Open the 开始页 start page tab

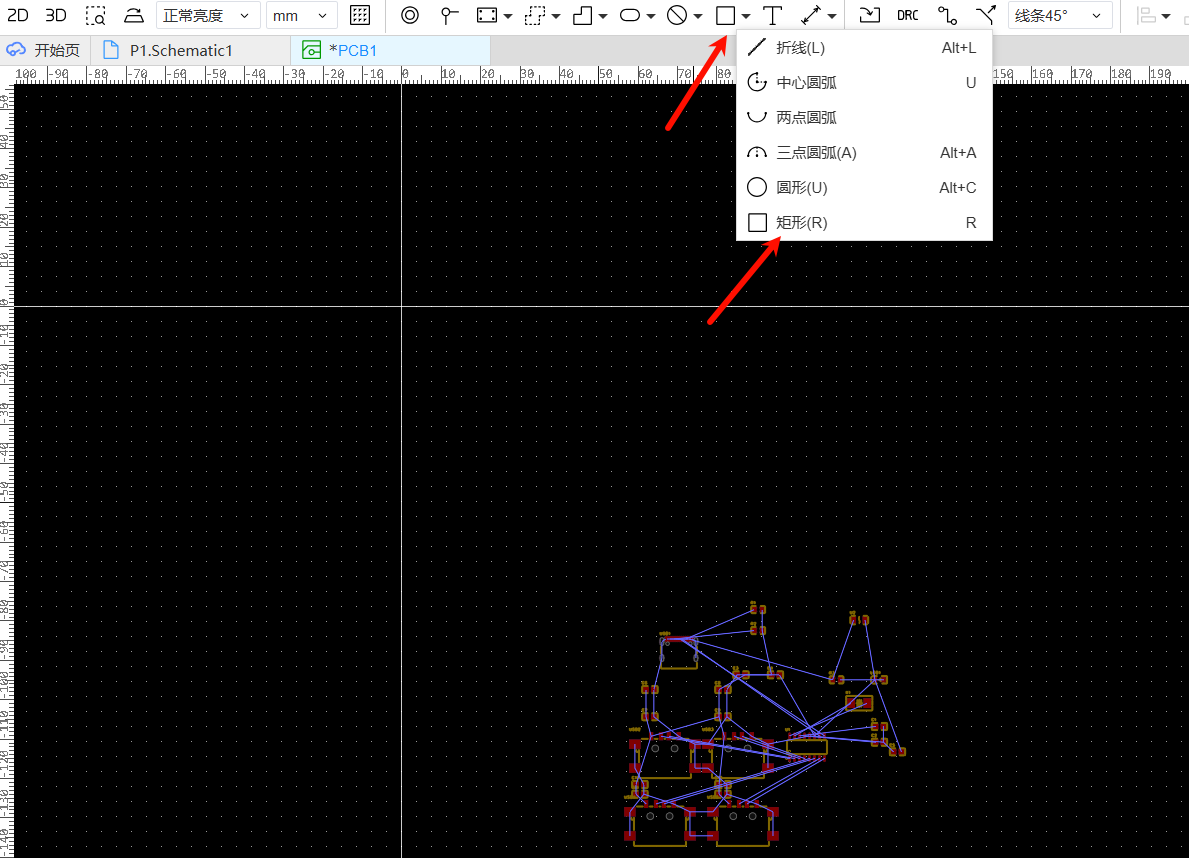click(44, 51)
